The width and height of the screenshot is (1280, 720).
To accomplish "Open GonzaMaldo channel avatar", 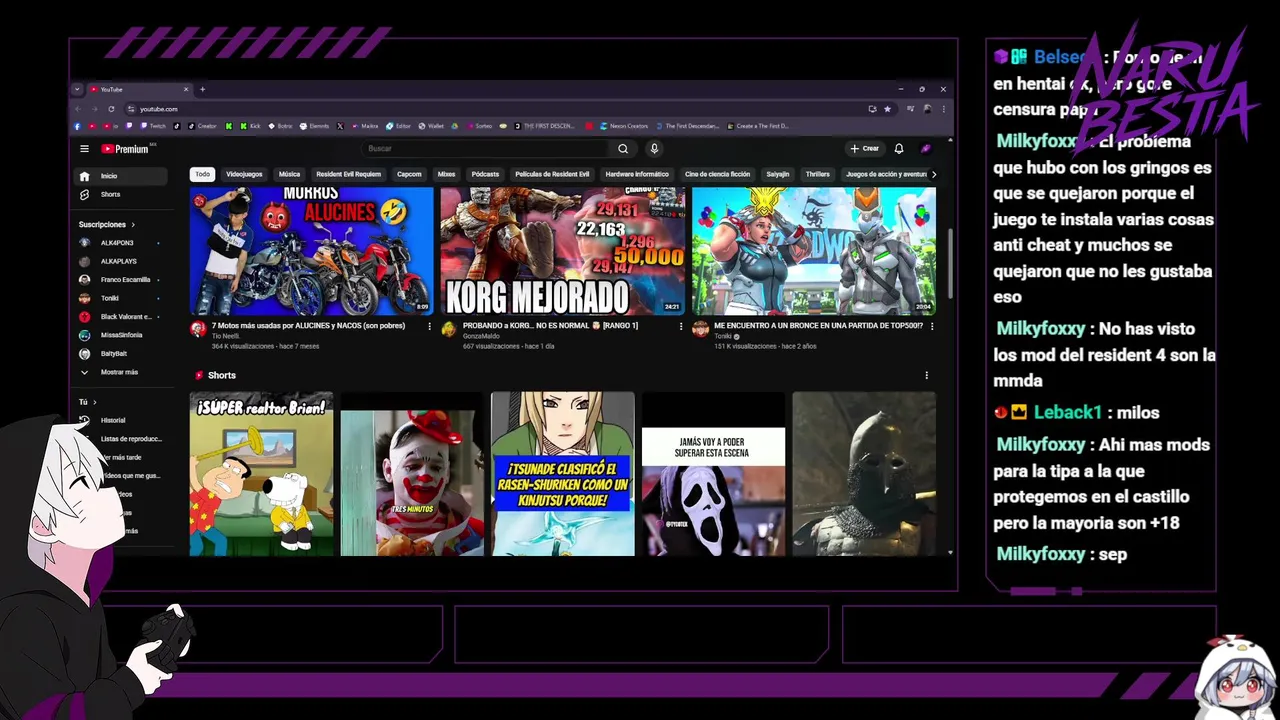I will tap(449, 329).
